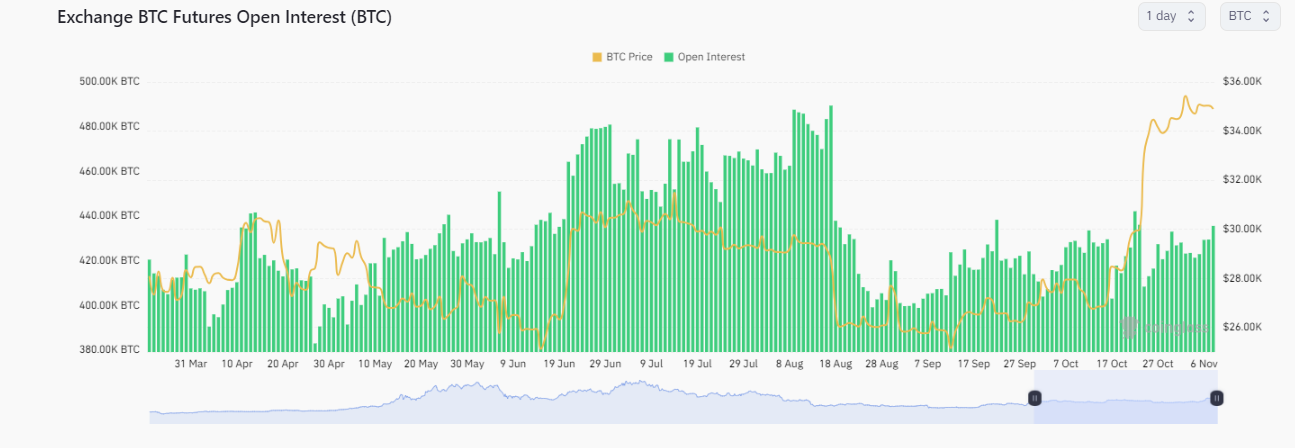Click the '27 Oct' x-axis date label
Image resolution: width=1295 pixels, height=448 pixels.
tap(1158, 364)
